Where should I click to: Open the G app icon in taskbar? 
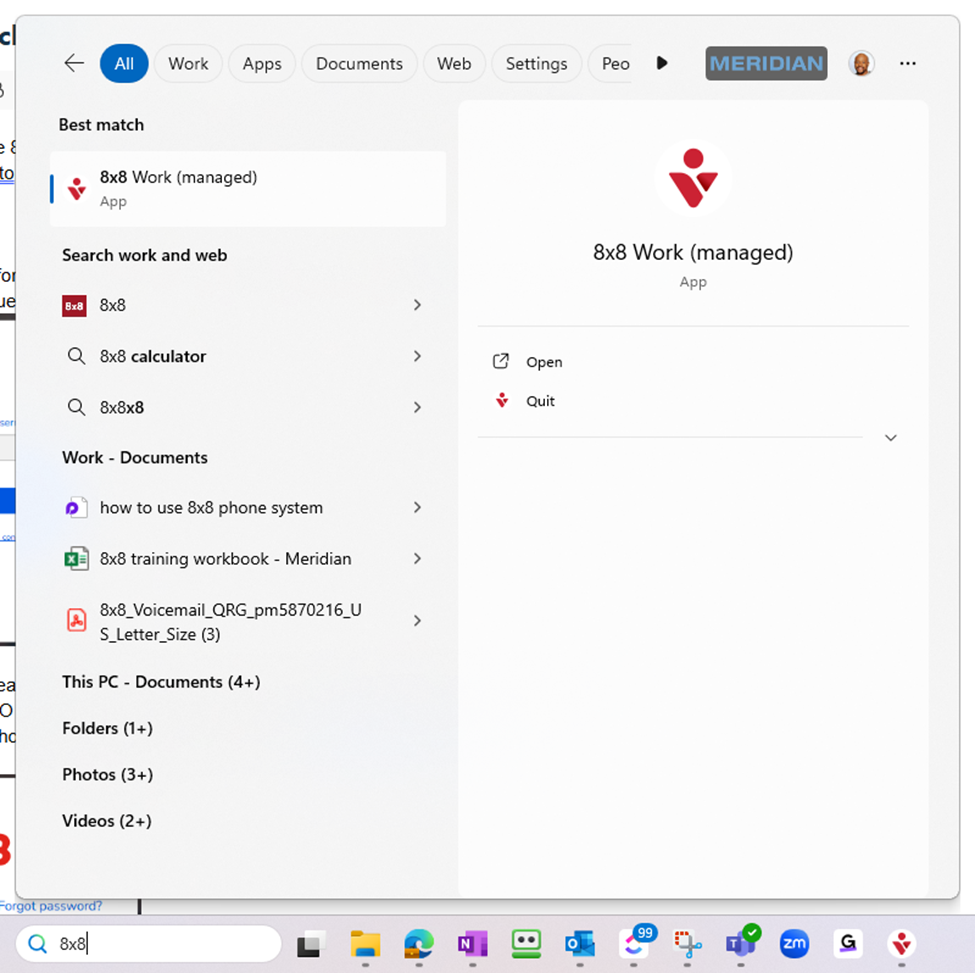848,944
